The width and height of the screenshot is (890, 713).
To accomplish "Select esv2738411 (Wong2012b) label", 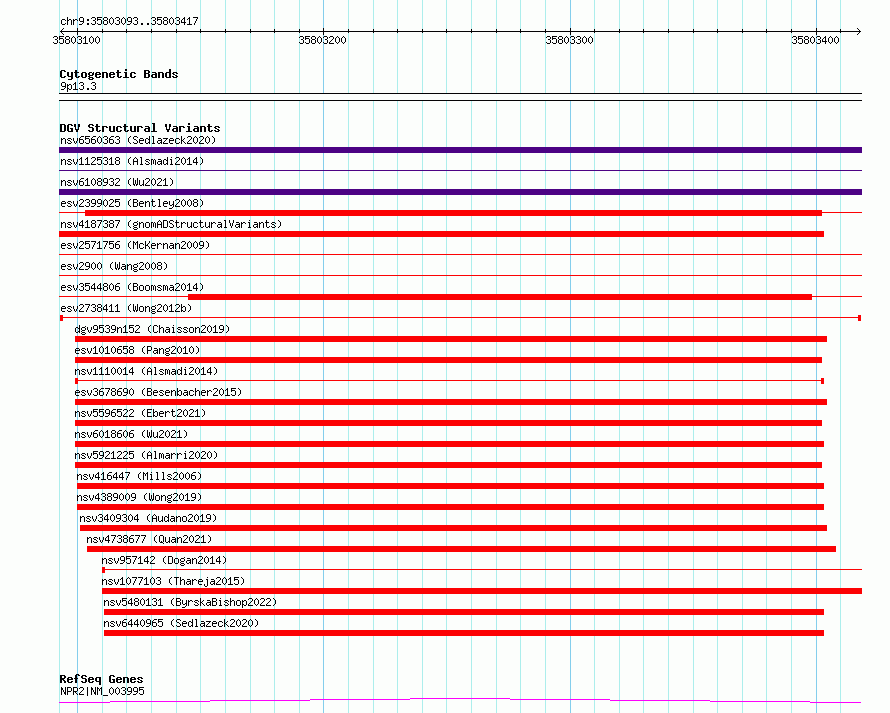I will [126, 308].
